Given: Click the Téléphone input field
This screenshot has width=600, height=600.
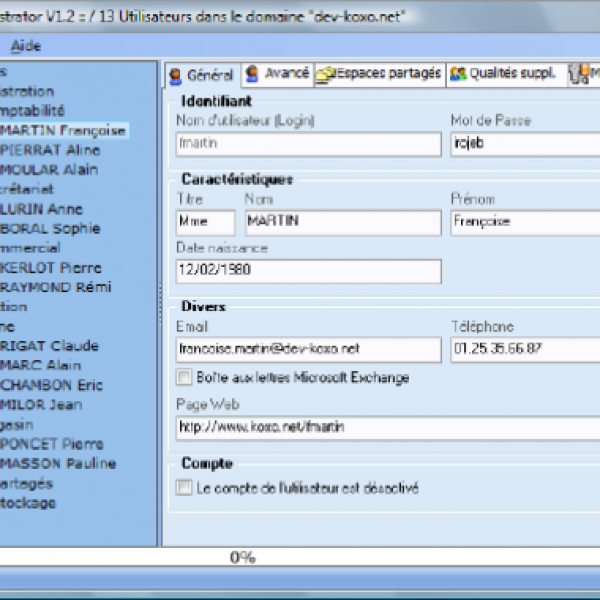Looking at the screenshot, I should coord(525,349).
